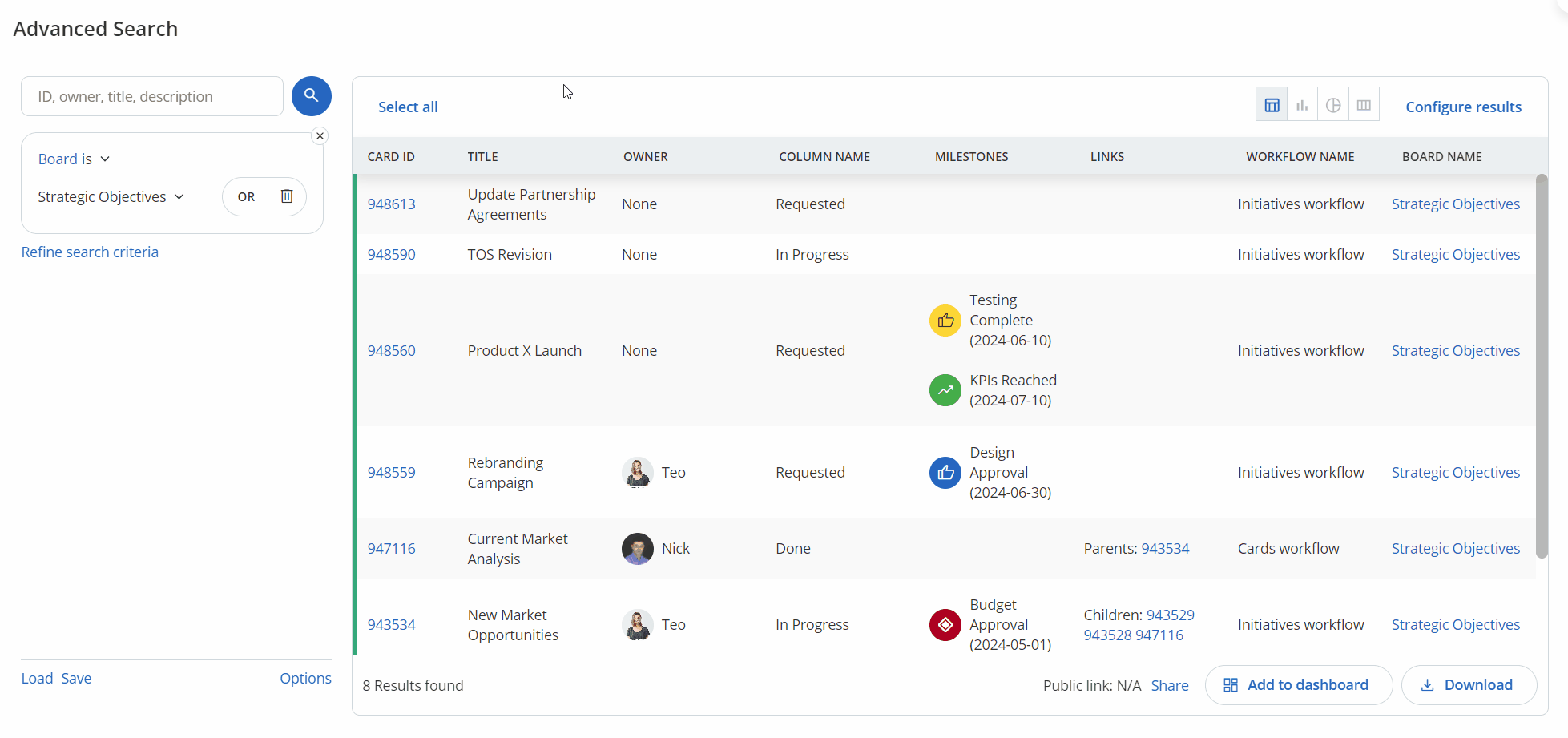The image size is (1568, 738).
Task: Click the 'Done' column name cell
Action: click(x=792, y=548)
